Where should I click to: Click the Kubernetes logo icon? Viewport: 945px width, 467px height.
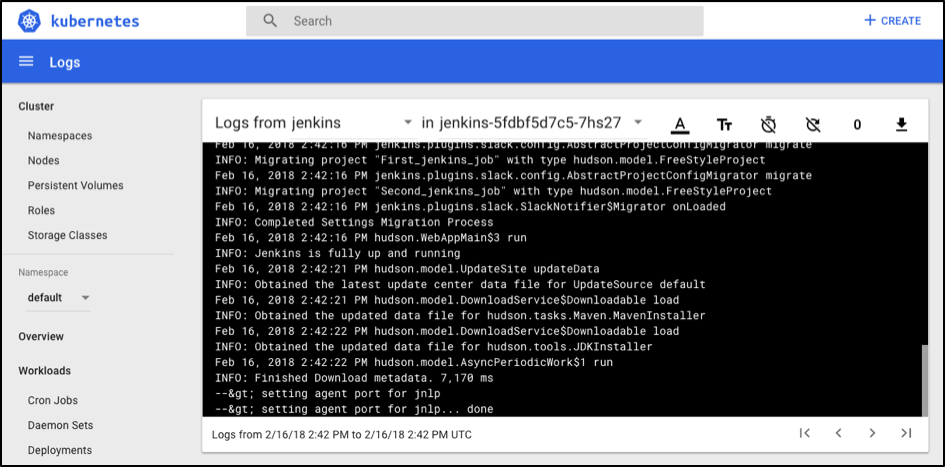(28, 21)
